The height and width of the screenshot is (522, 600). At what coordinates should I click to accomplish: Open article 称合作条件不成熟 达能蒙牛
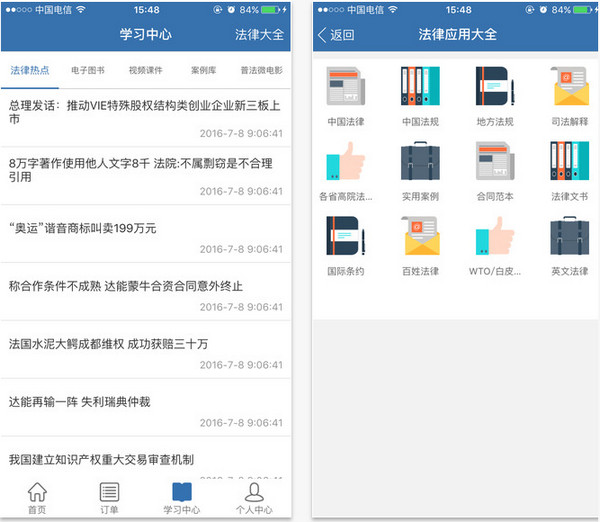(x=146, y=292)
